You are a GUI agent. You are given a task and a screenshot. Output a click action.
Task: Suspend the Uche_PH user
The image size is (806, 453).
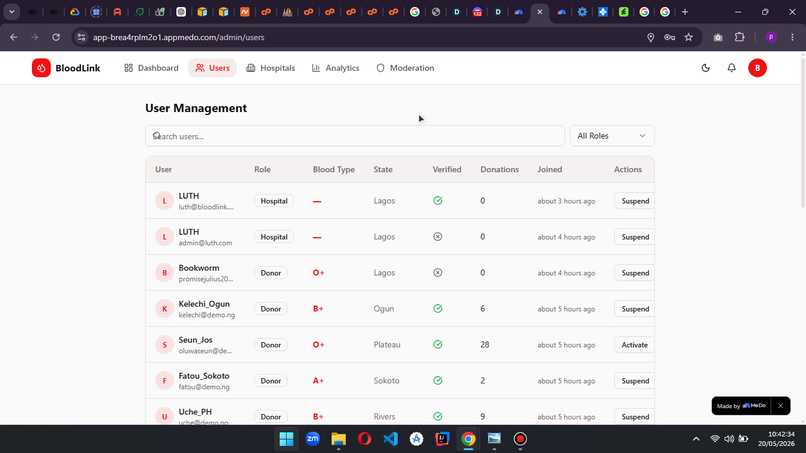tap(635, 417)
